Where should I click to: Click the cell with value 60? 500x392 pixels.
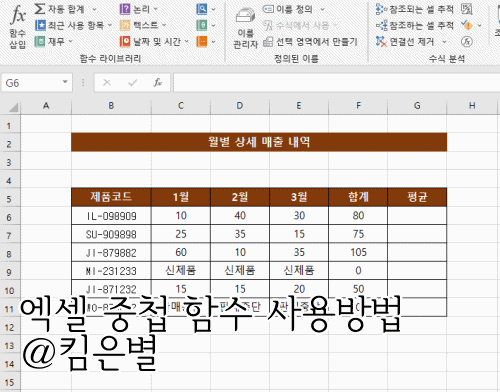[181, 252]
